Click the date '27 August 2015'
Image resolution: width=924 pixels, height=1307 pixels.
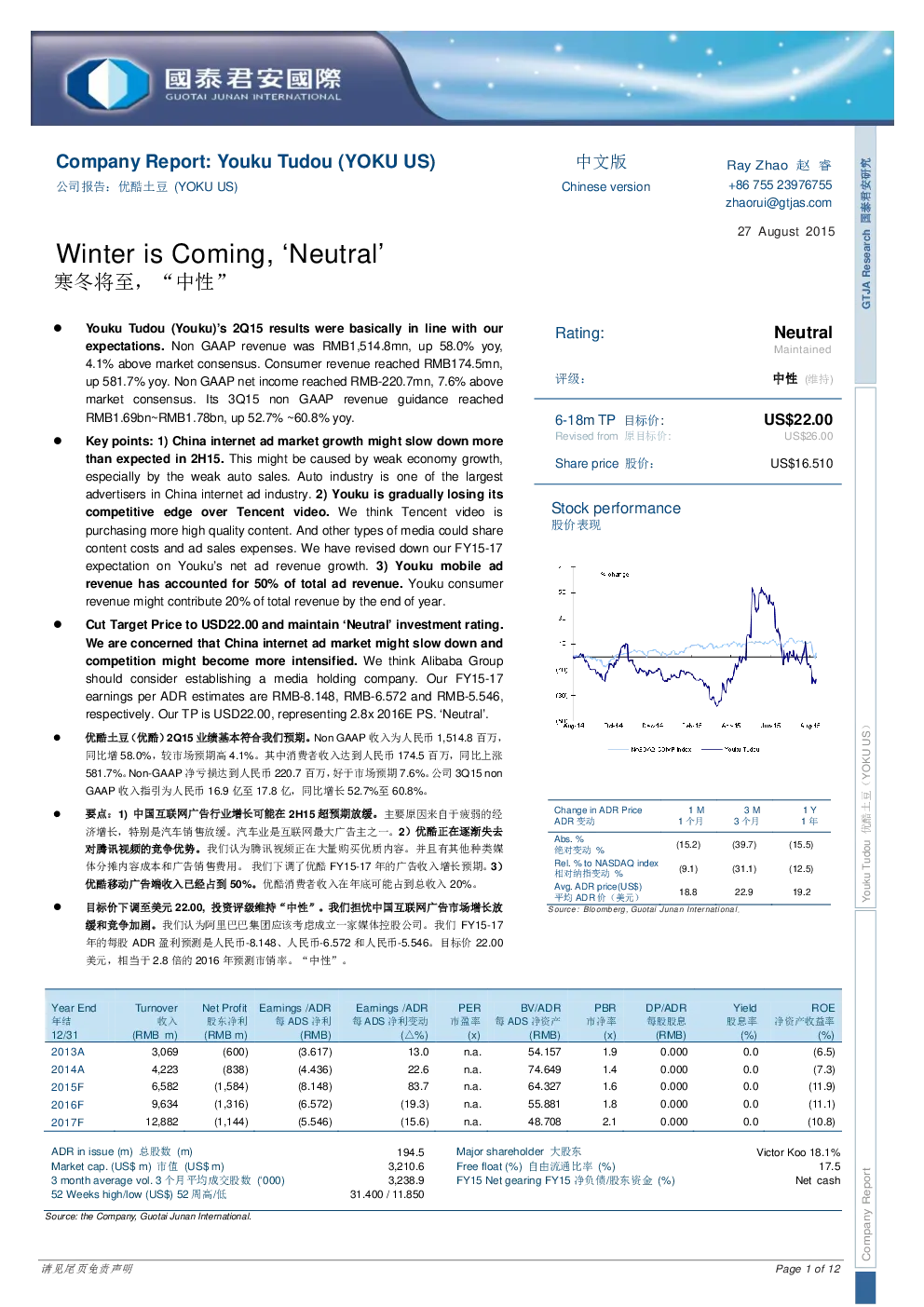pyautogui.click(x=786, y=231)
